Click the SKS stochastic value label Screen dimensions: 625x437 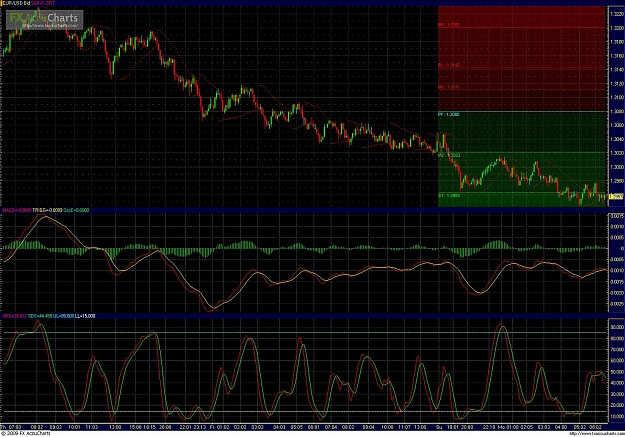click(15, 316)
